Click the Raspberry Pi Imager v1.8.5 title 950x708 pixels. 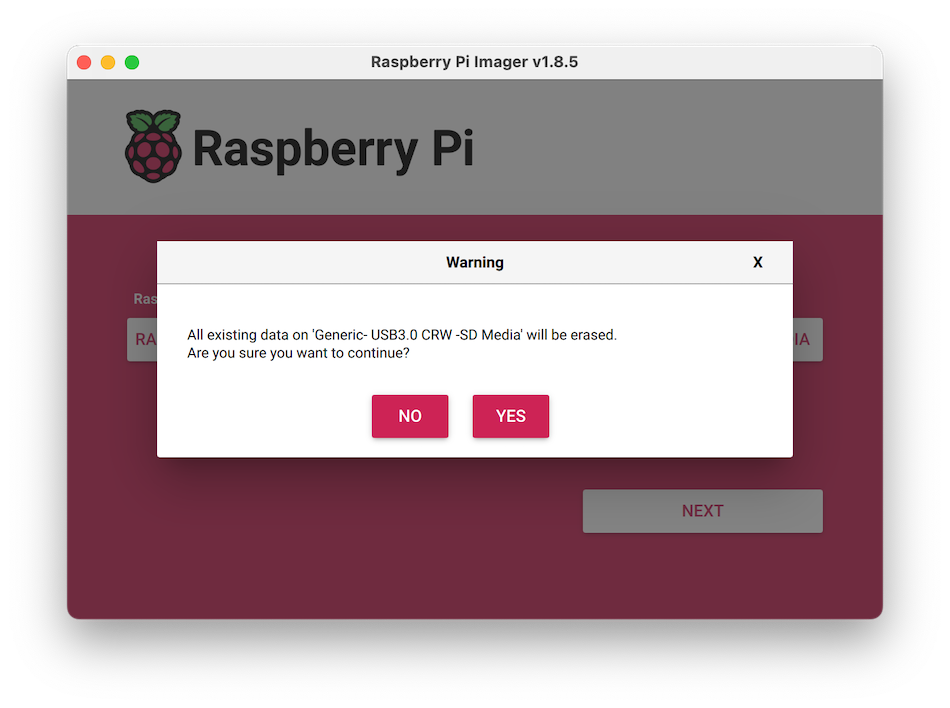click(x=474, y=62)
